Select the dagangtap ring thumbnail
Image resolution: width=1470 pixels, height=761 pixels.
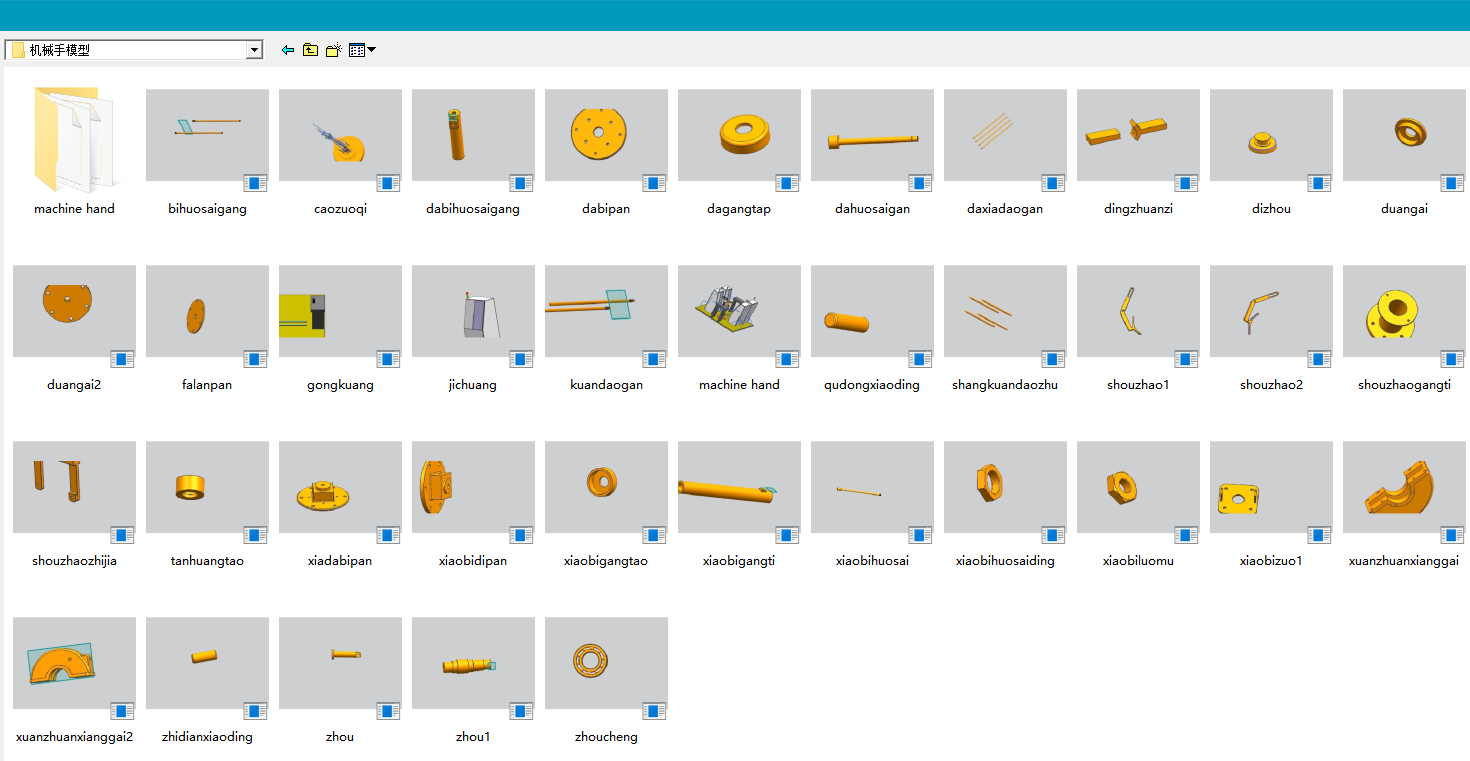[739, 135]
